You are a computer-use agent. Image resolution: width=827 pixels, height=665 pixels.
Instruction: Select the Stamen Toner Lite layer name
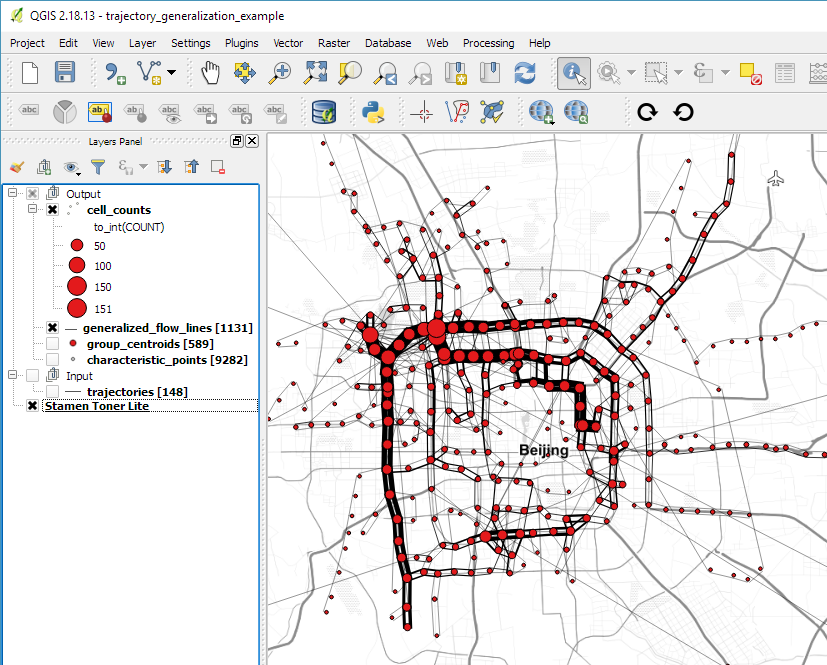[x=96, y=406]
